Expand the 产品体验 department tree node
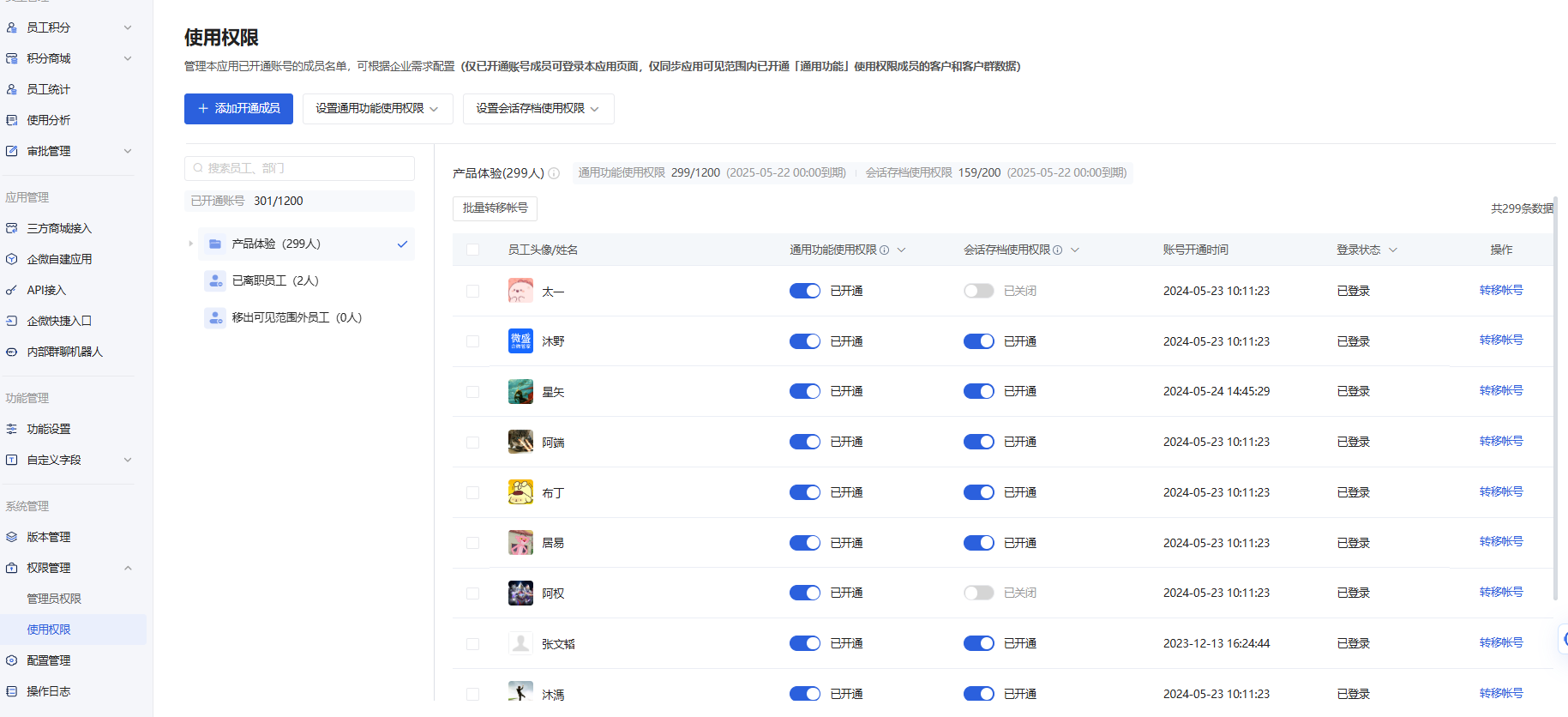The height and width of the screenshot is (717, 1568). (190, 244)
